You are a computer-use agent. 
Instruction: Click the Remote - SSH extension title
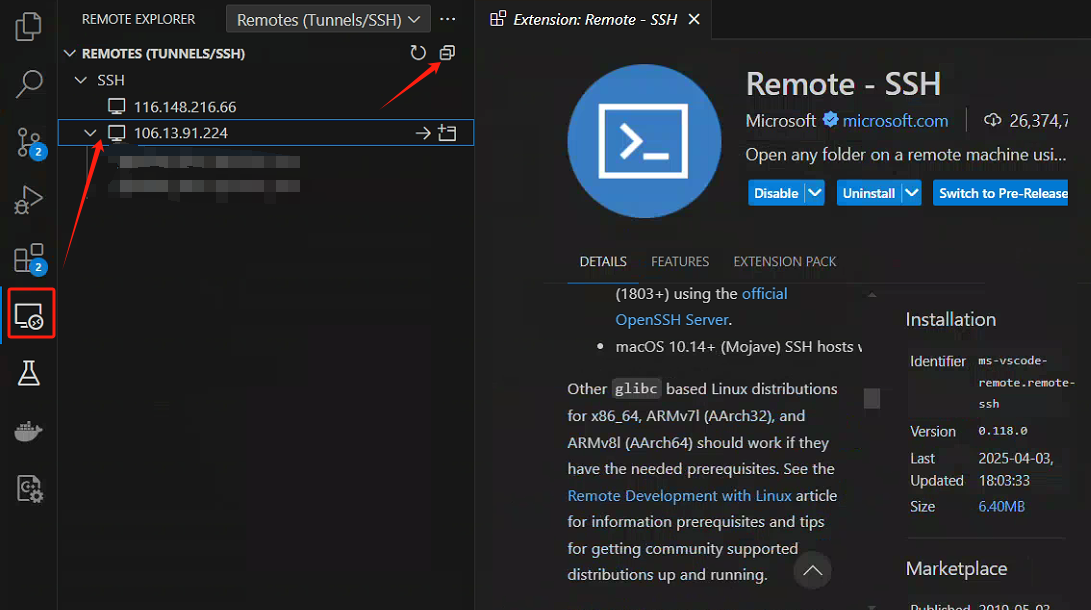click(x=843, y=84)
